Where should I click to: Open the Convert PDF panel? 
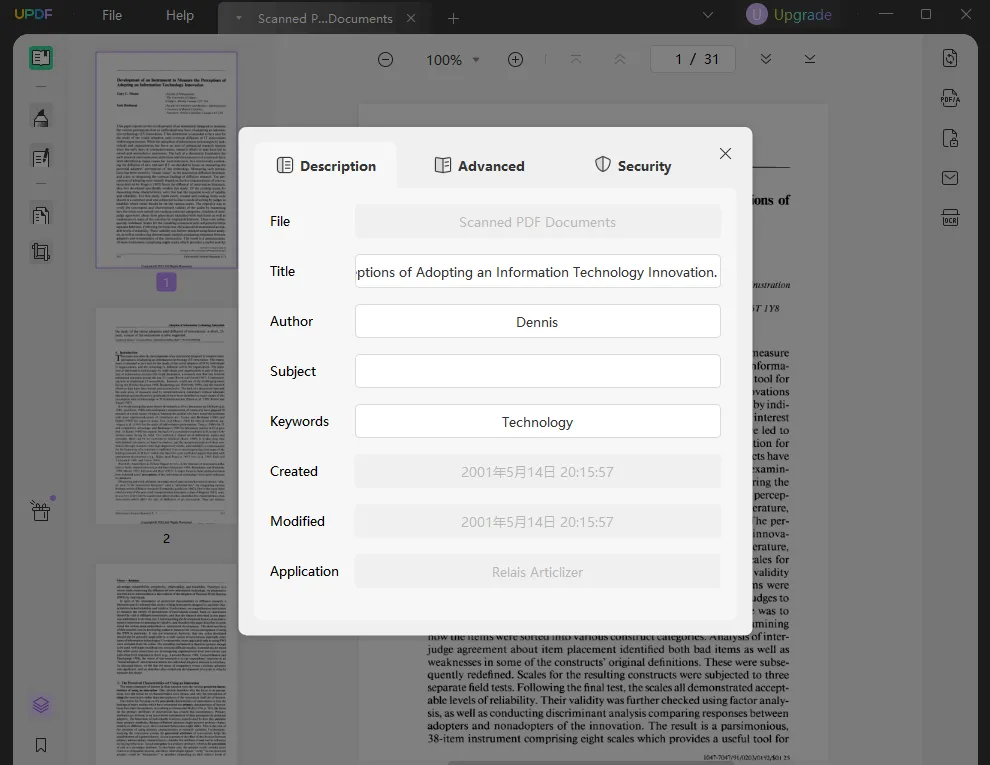[x=949, y=58]
